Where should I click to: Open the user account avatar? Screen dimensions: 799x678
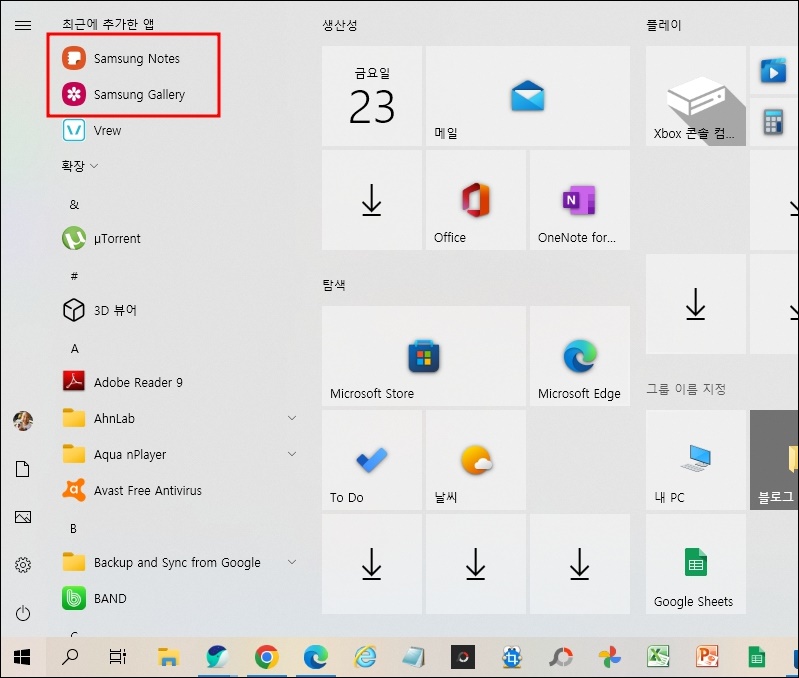23,421
